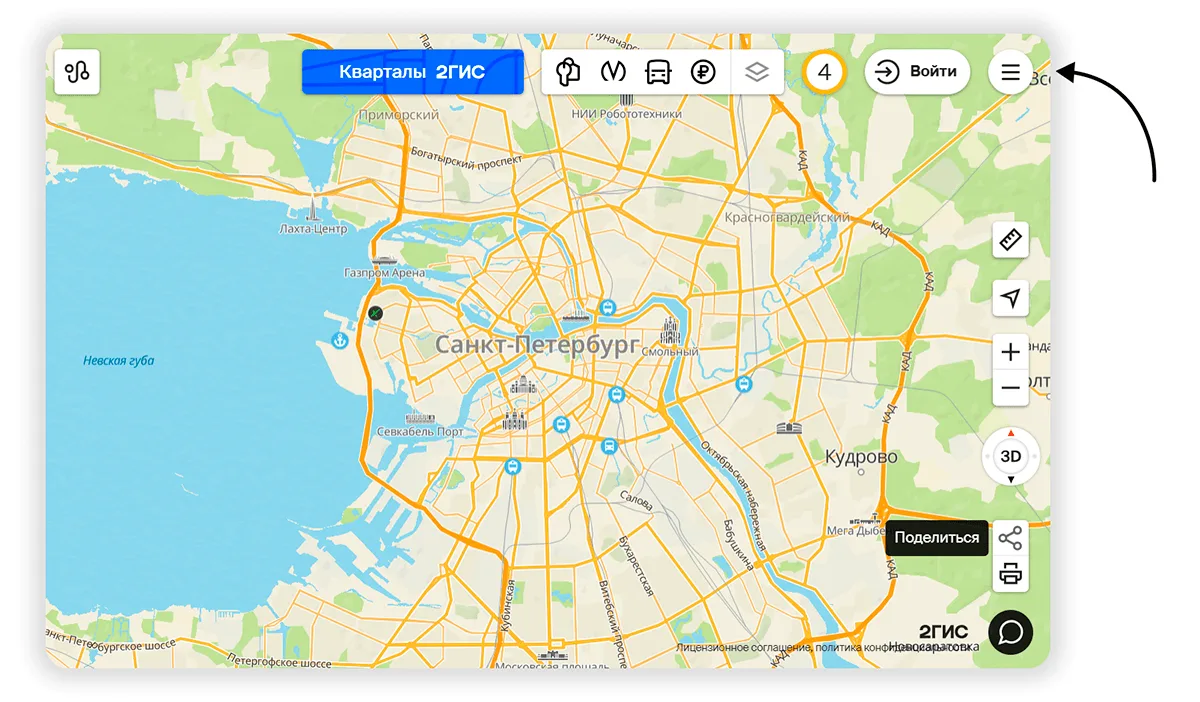
Task: Toggle the 3D map view
Action: (1011, 457)
